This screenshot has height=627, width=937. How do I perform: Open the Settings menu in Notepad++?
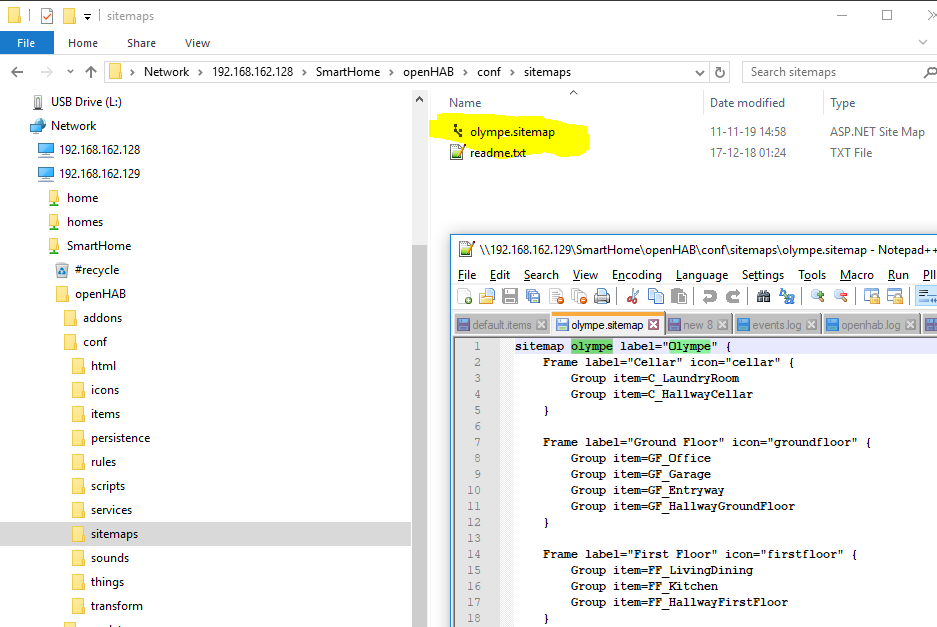click(763, 275)
